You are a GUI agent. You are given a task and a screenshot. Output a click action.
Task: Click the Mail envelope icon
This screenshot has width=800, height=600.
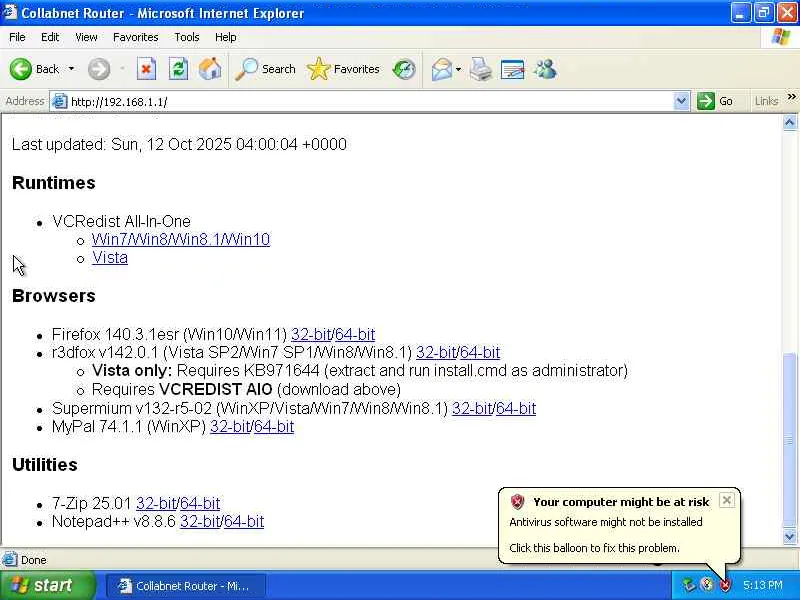click(x=442, y=69)
